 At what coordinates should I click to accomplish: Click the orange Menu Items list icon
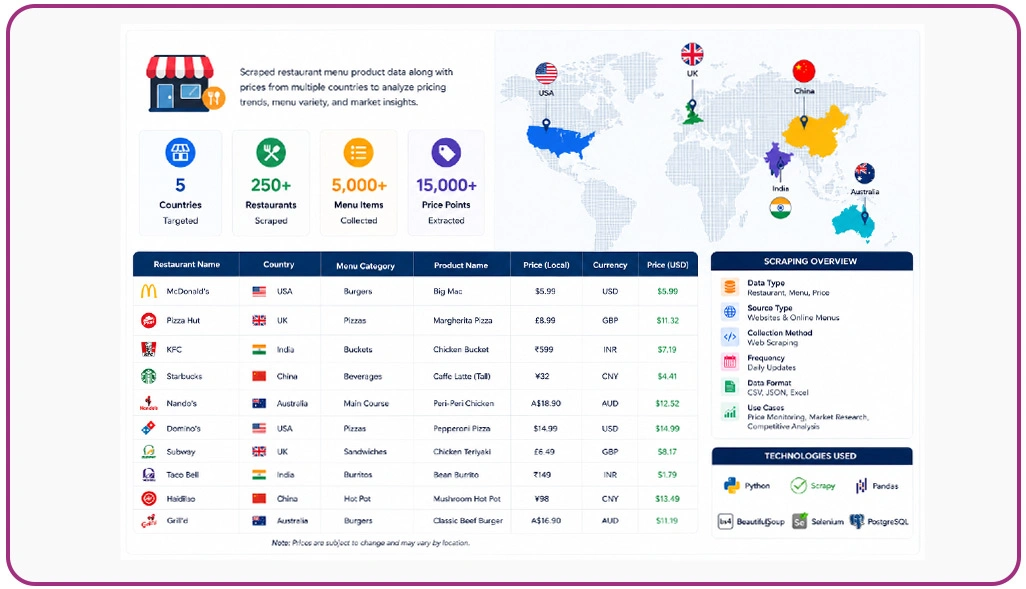(x=359, y=152)
